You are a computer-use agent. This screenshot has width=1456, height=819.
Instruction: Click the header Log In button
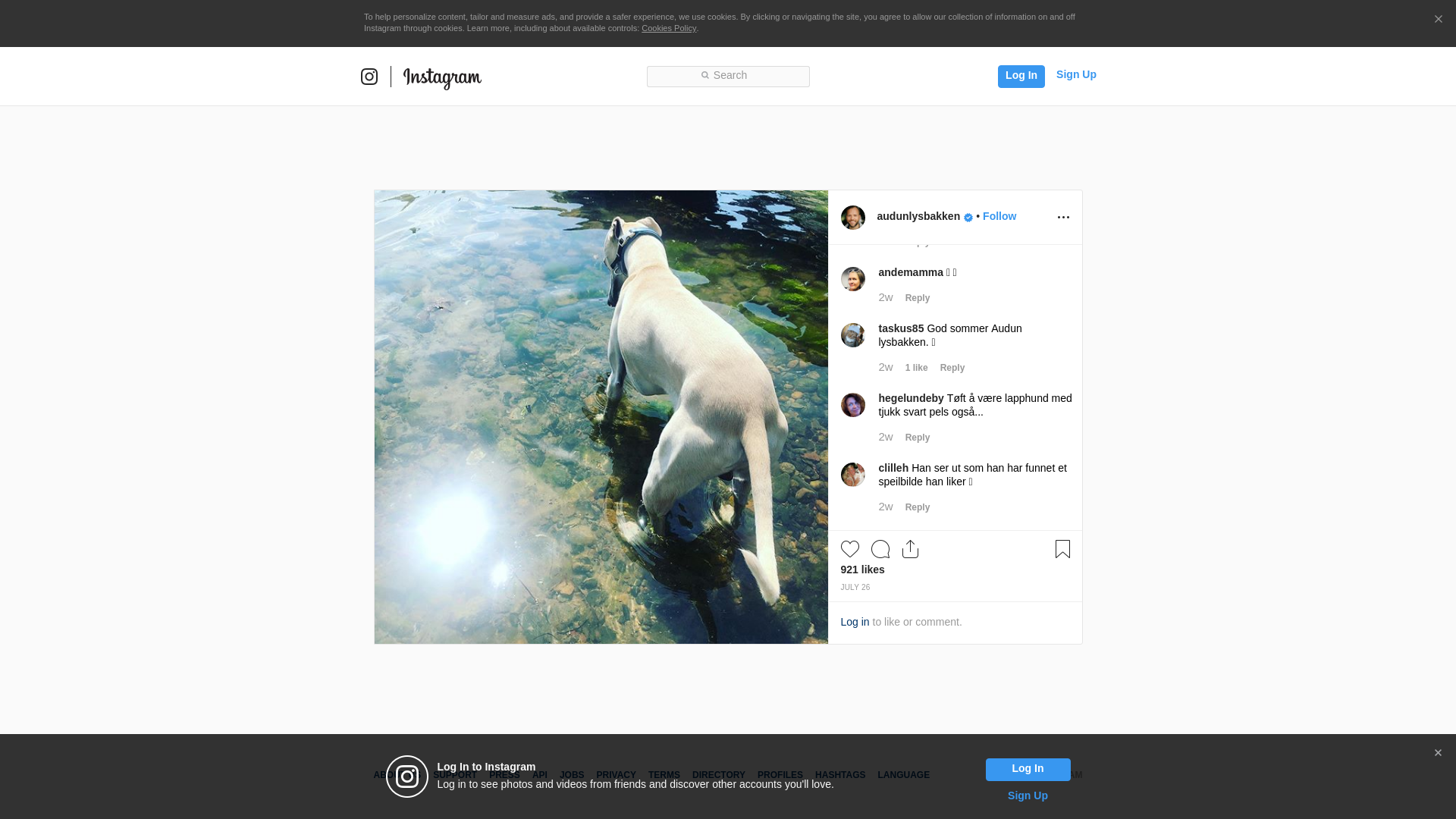click(1021, 76)
